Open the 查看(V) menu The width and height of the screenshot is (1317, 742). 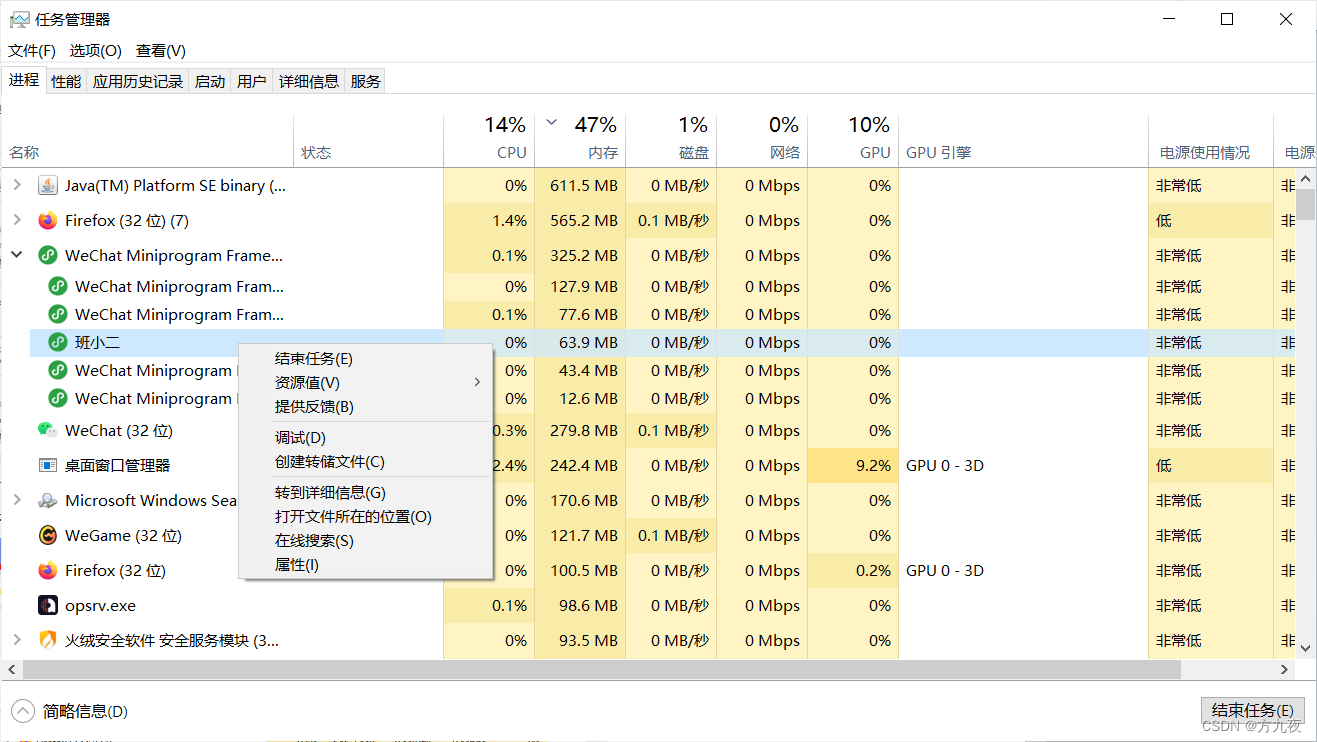161,51
